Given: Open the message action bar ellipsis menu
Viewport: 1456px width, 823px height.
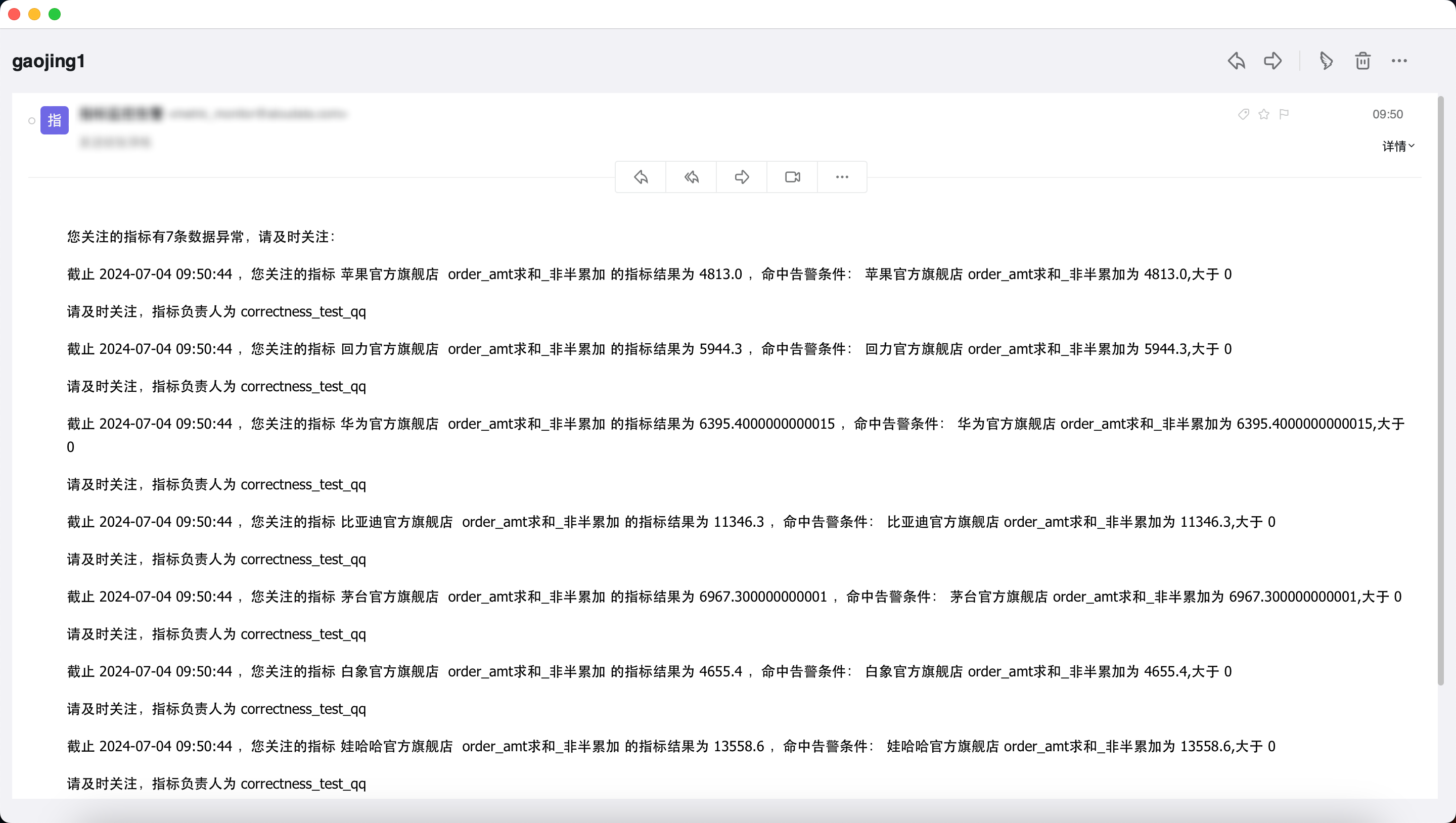Looking at the screenshot, I should tap(842, 177).
